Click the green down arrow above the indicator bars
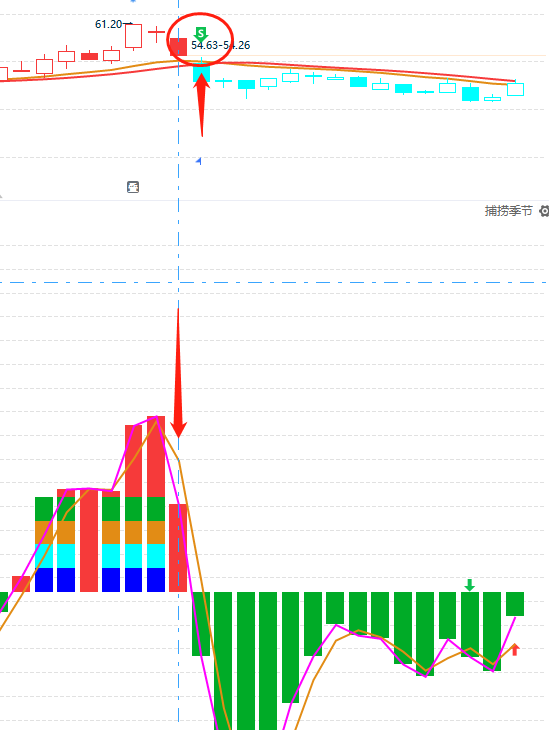Image resolution: width=549 pixels, height=730 pixels. [470, 585]
